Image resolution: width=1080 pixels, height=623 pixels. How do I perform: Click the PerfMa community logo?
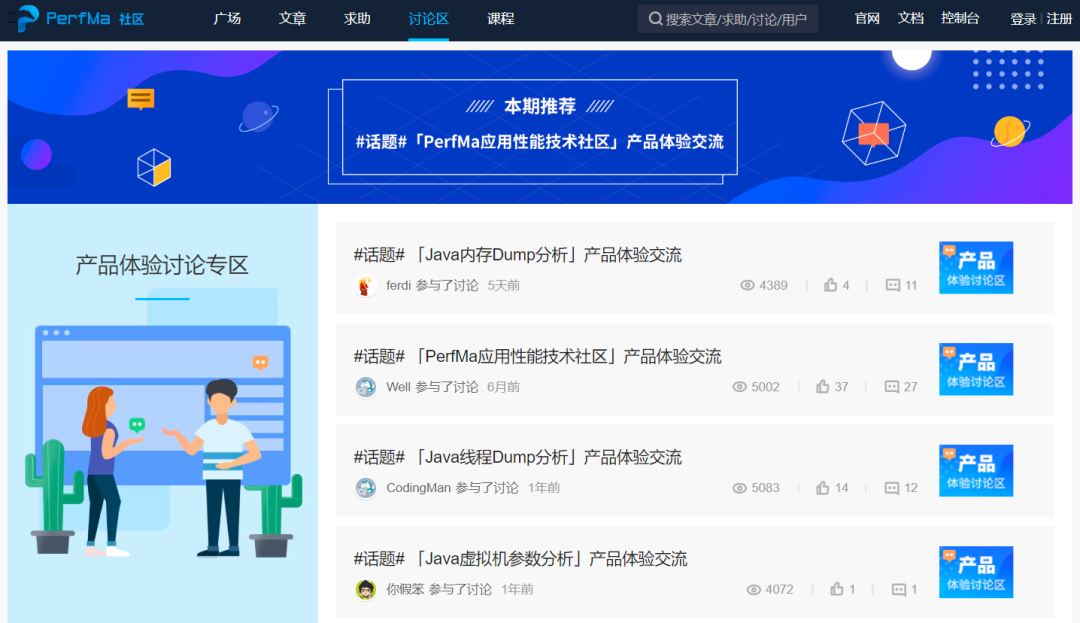click(x=80, y=18)
